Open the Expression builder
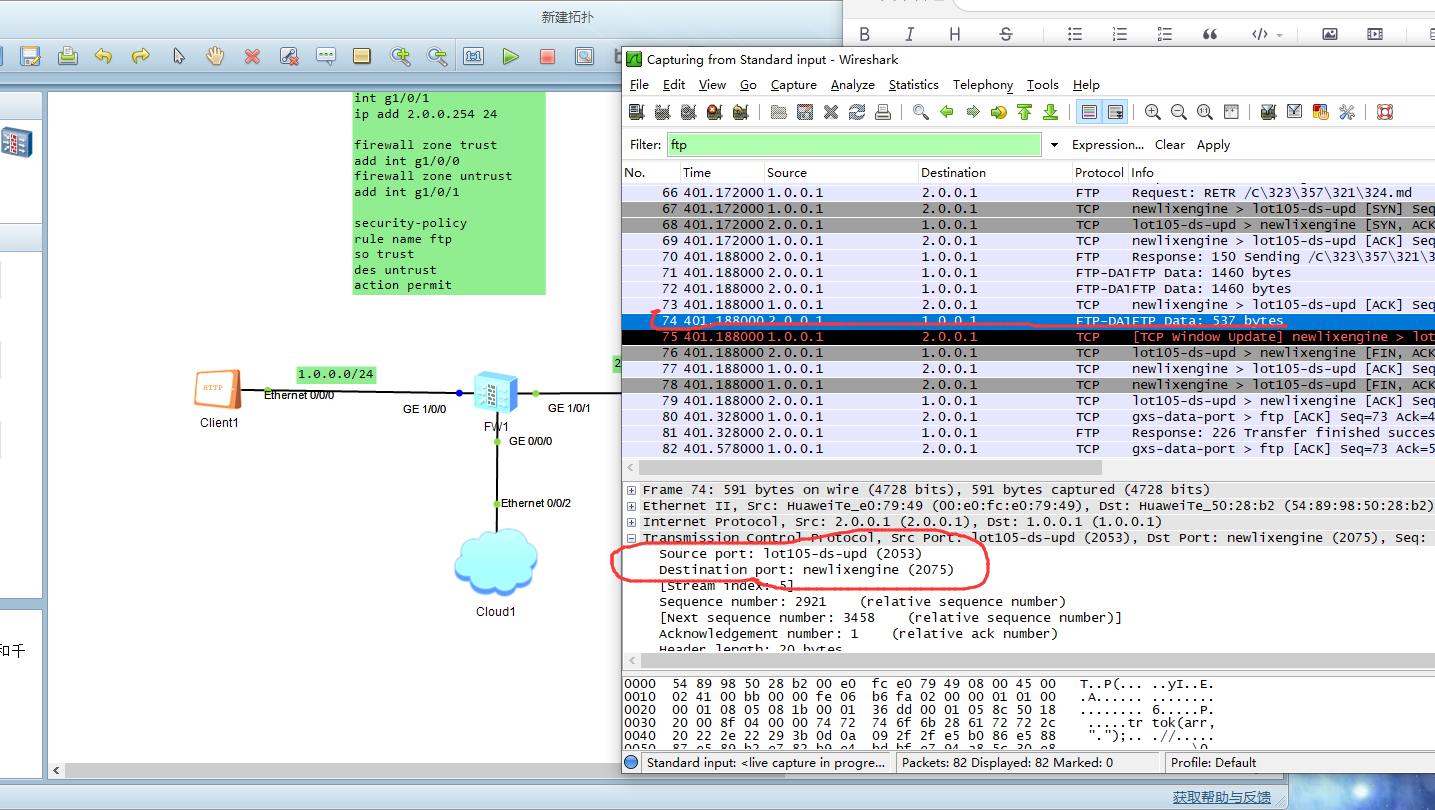This screenshot has width=1435, height=810. pos(1107,144)
